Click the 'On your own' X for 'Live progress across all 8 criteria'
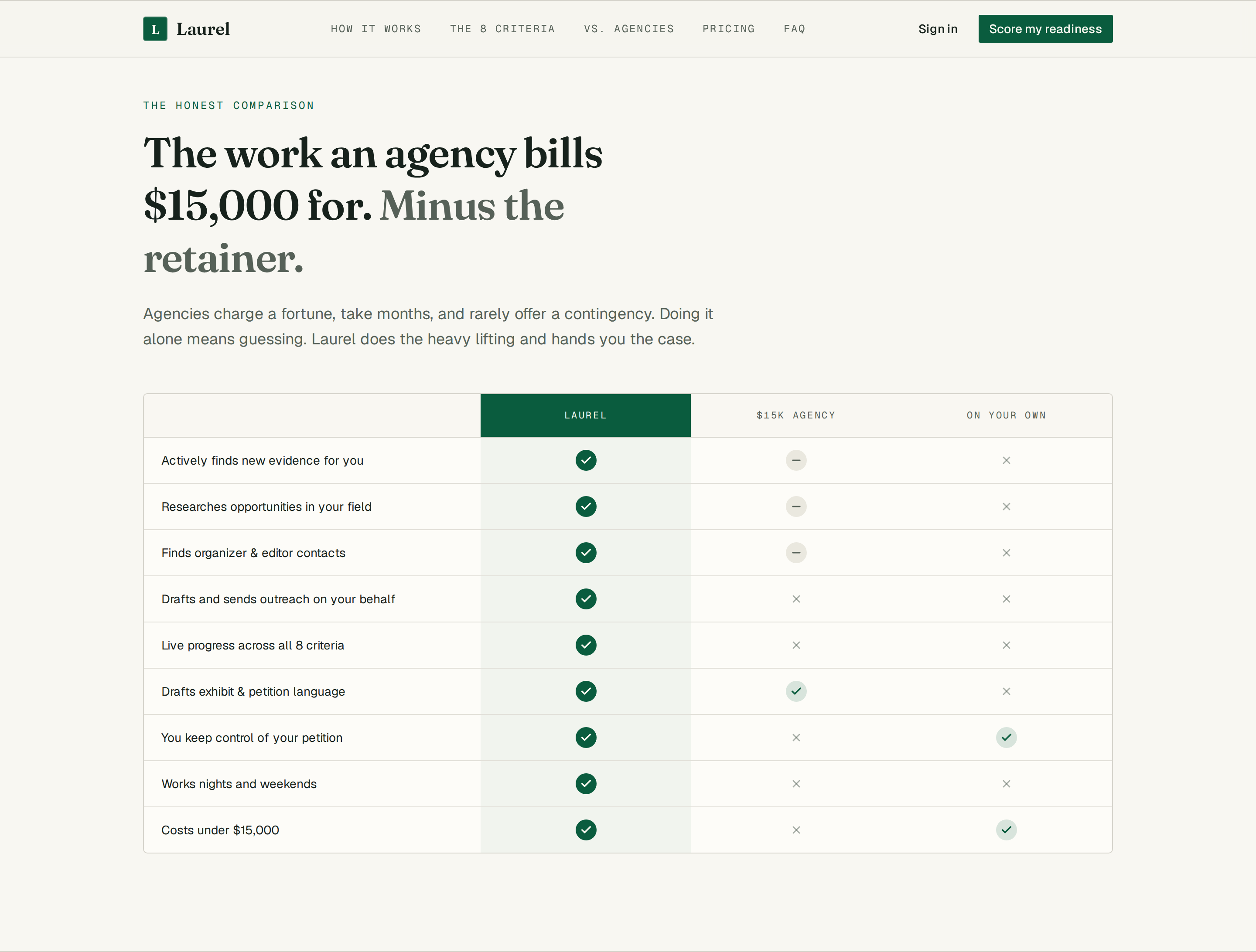Screen dimensions: 1256x952 [x=1006, y=645]
